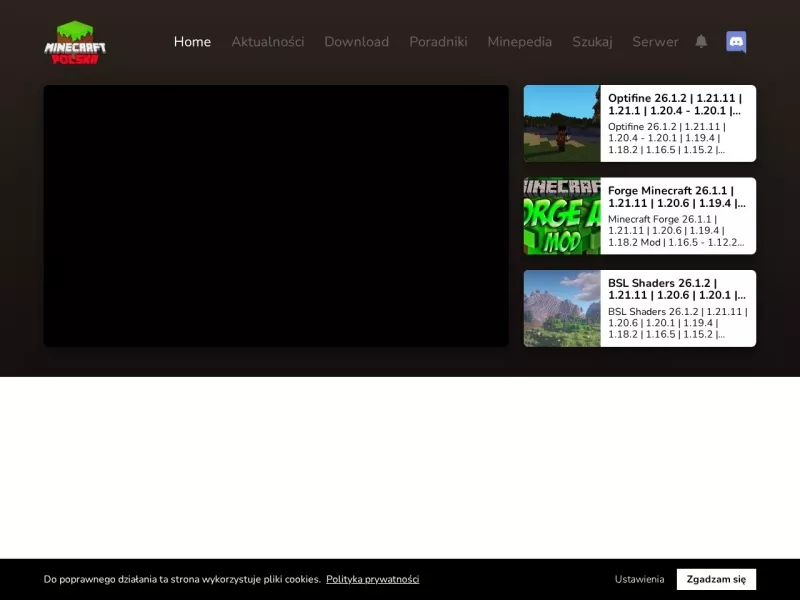Click the BSL Shaders description text

click(x=678, y=323)
